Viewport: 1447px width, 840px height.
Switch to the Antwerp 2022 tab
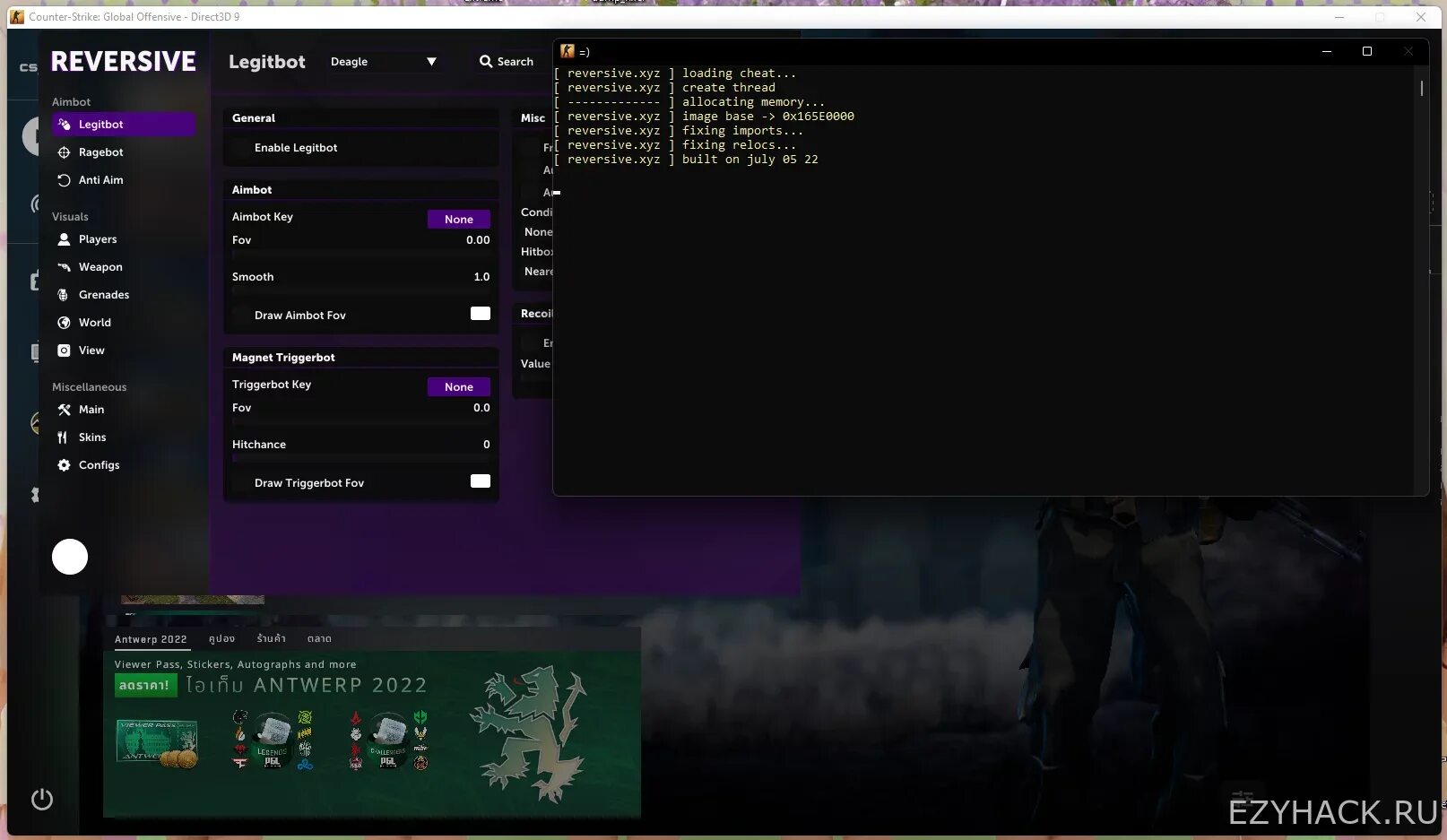tap(151, 639)
